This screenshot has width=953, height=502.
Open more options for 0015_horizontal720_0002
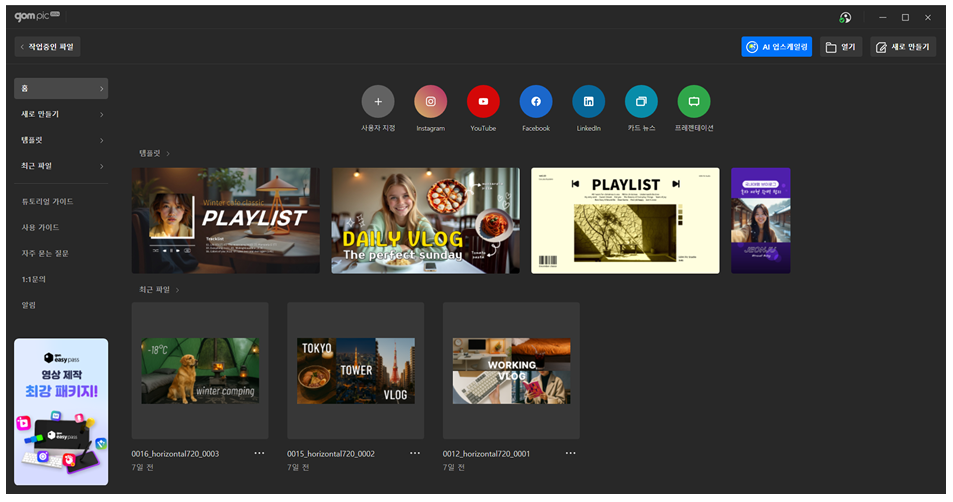(x=415, y=453)
